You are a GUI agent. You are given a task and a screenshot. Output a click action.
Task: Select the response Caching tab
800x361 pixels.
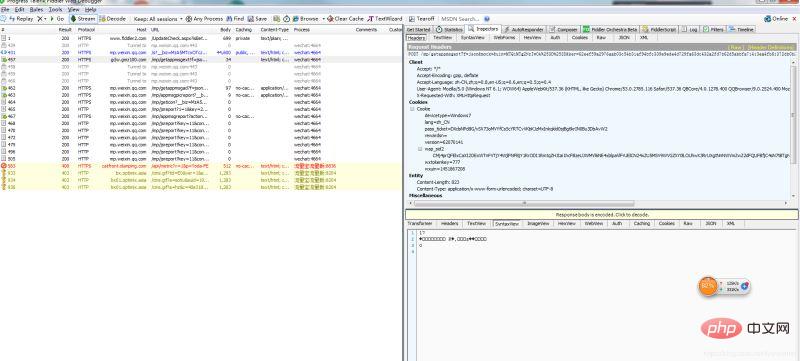642,223
